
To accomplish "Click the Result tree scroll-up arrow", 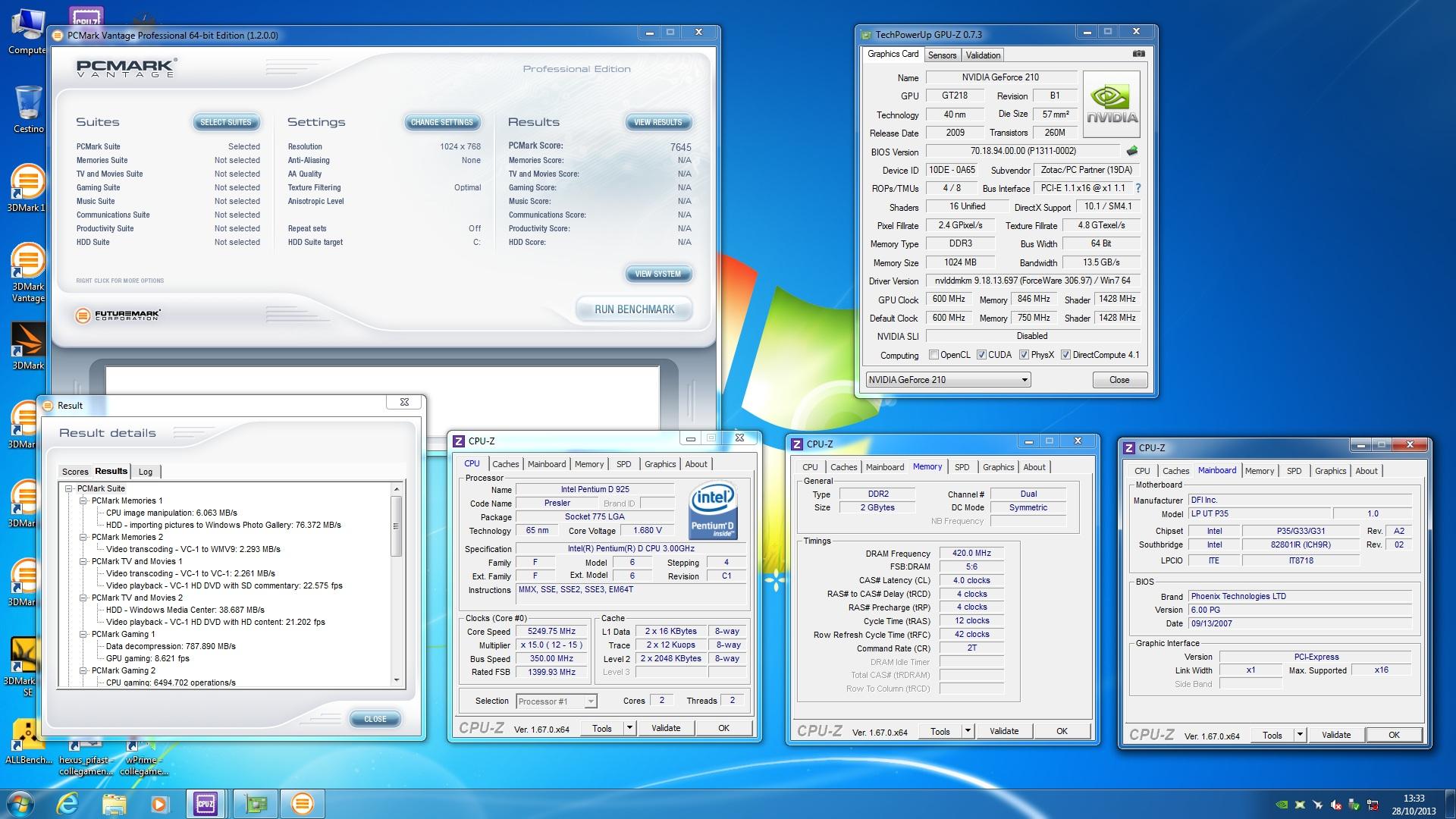I will [x=396, y=489].
